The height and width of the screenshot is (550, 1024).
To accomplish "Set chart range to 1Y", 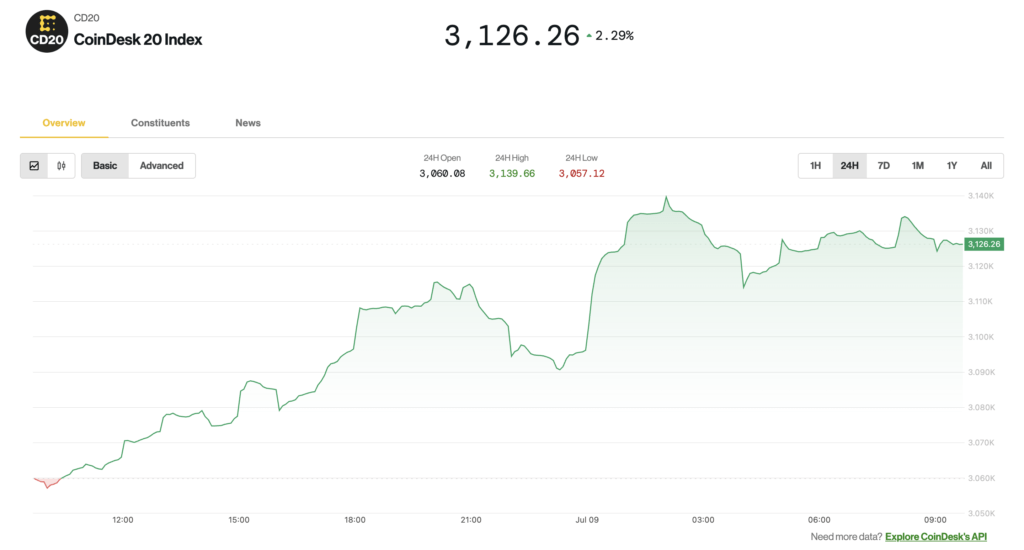I will click(952, 166).
